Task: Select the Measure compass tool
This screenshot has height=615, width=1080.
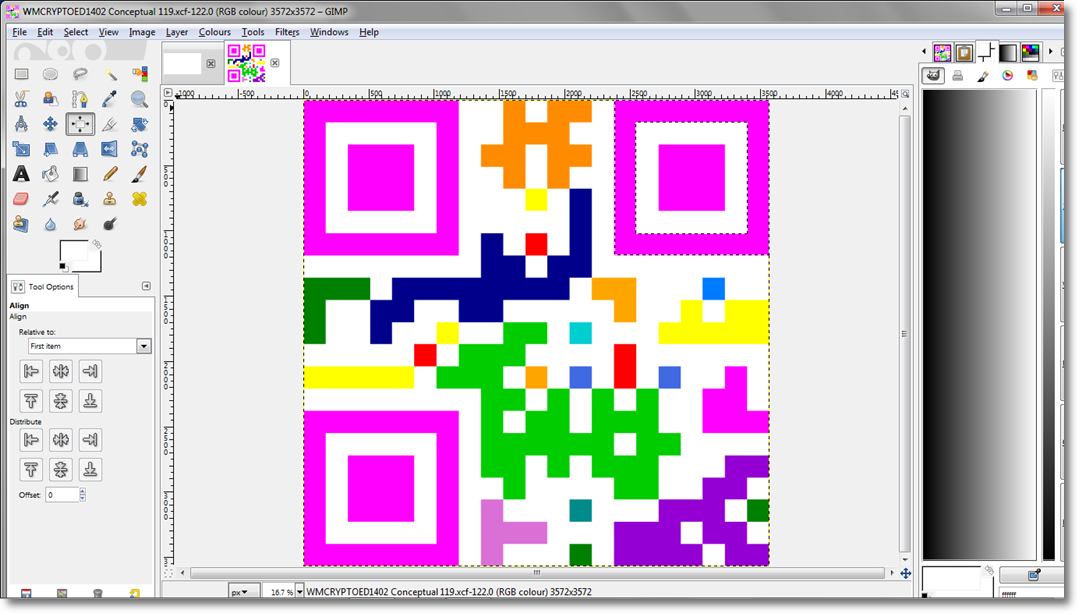Action: coord(21,124)
